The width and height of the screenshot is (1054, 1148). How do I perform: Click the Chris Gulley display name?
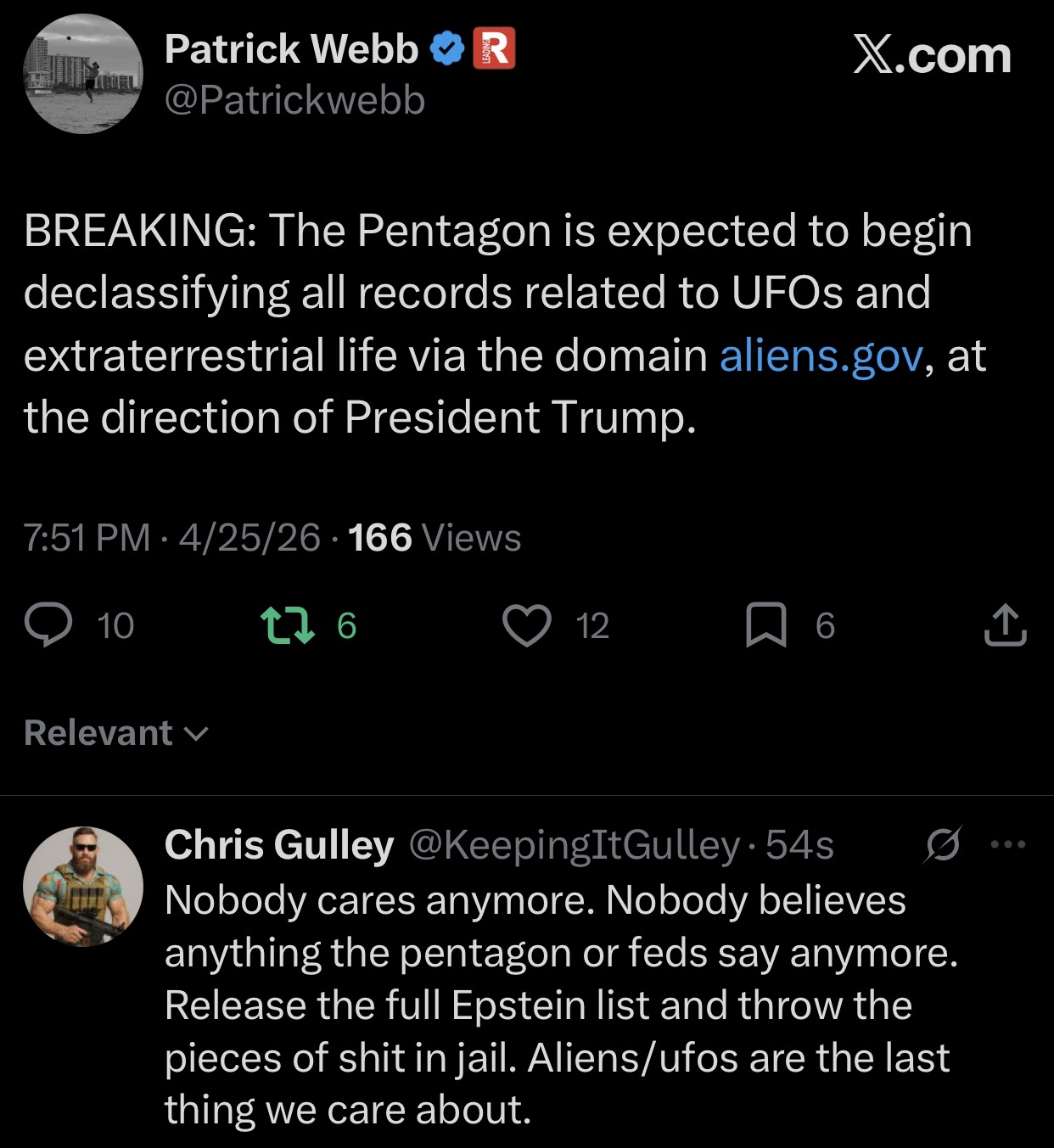coord(279,845)
